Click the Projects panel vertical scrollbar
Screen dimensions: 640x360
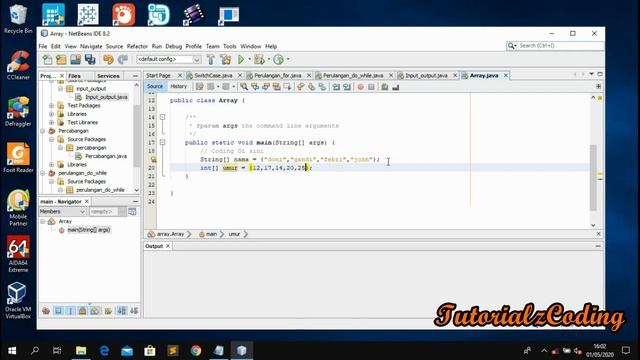(136, 137)
